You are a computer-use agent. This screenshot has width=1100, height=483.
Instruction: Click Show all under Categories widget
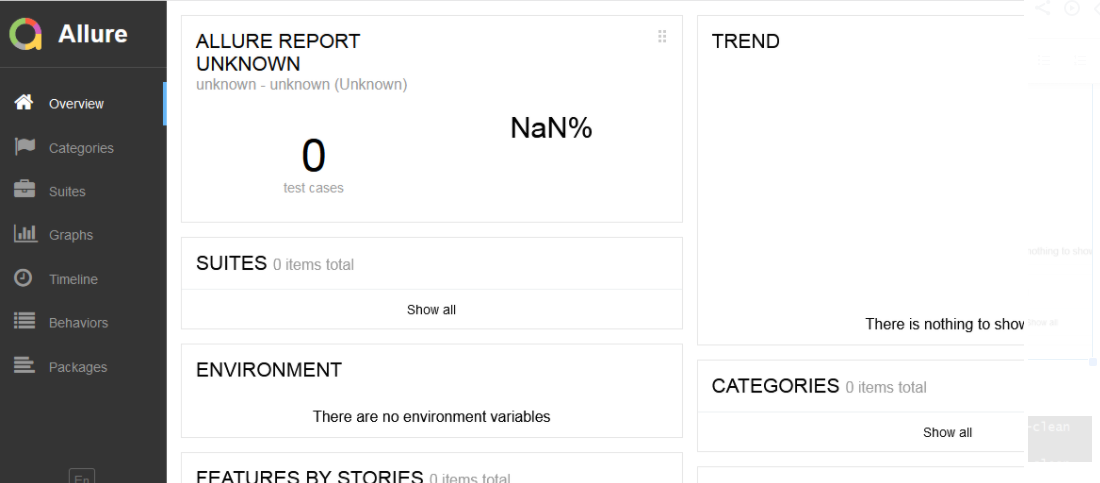click(947, 432)
